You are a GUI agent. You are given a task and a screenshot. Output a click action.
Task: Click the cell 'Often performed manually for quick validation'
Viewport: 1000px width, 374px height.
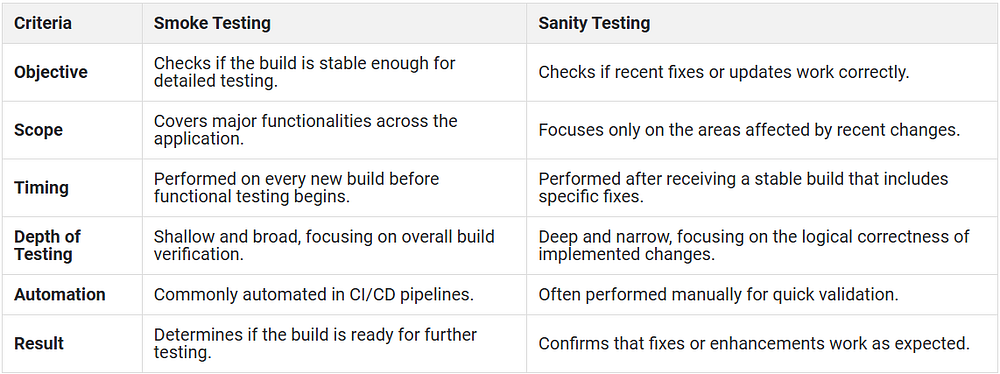[x=762, y=294]
